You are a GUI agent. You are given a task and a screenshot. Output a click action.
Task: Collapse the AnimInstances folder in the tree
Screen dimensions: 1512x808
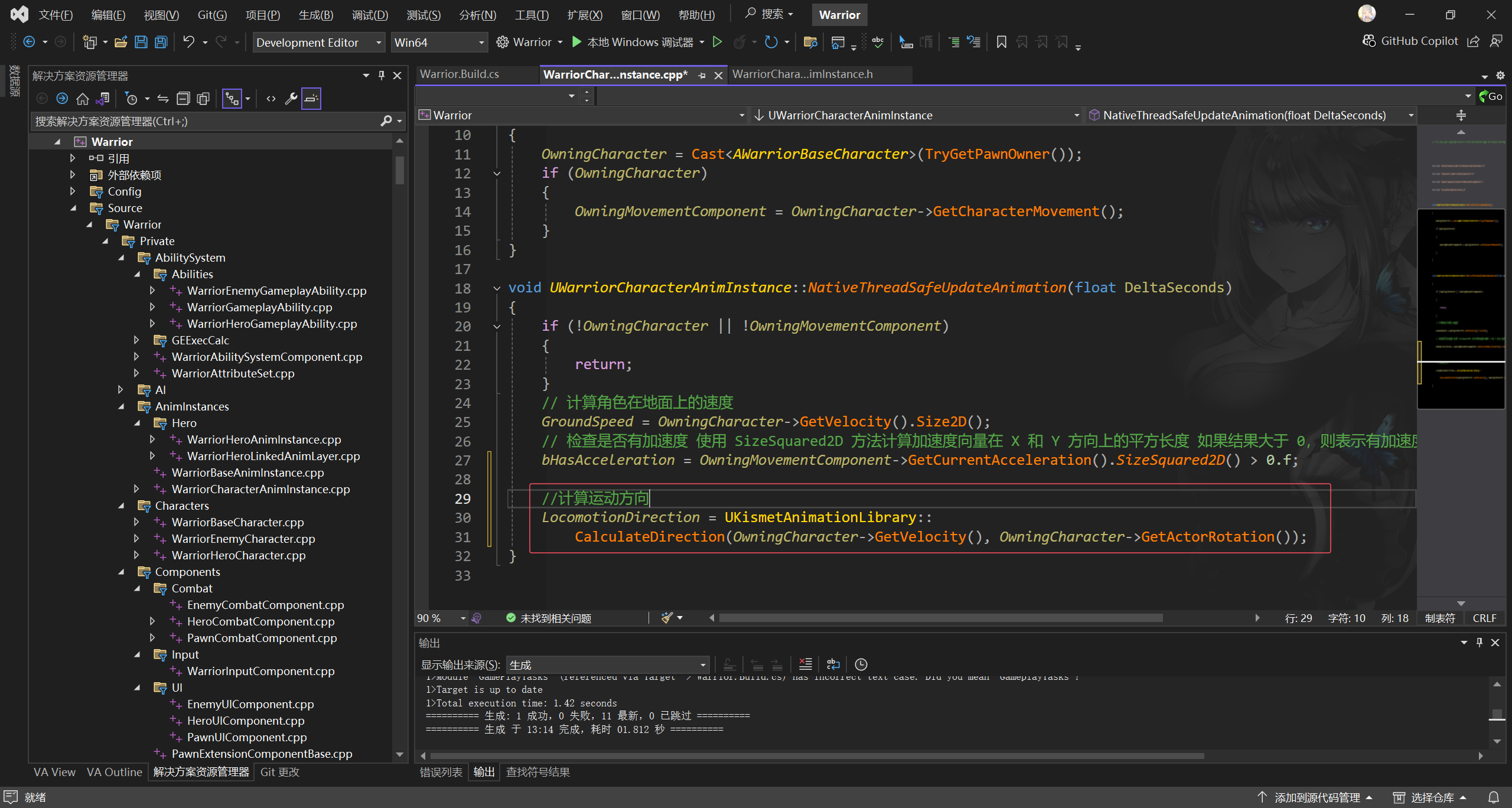pos(121,406)
